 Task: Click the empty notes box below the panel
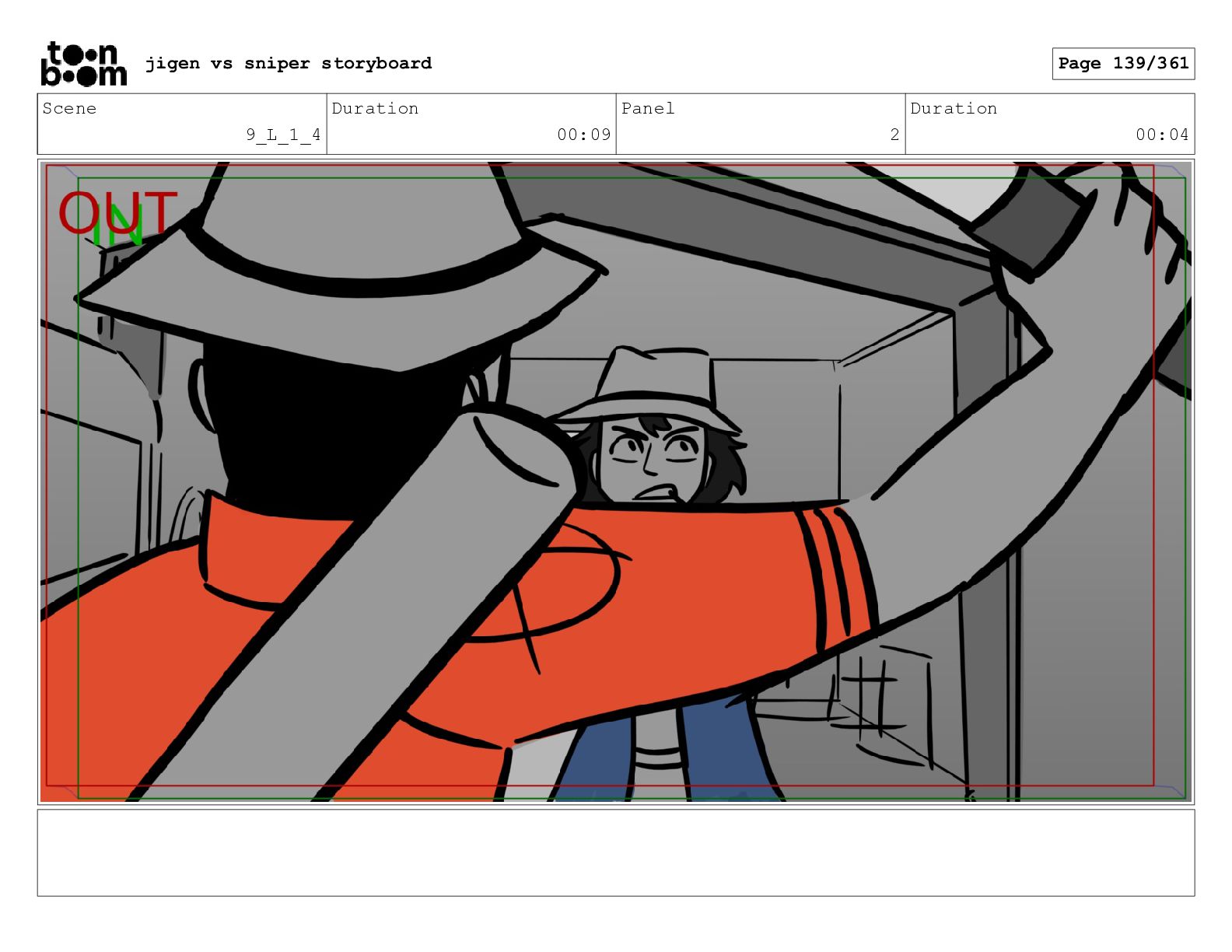616,852
